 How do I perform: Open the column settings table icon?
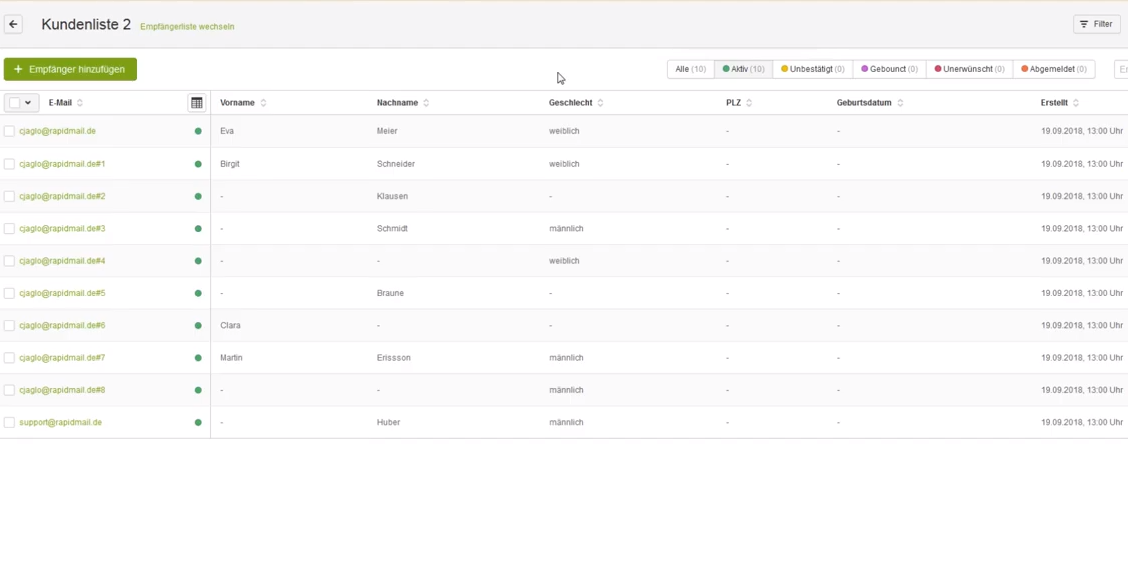(x=197, y=103)
